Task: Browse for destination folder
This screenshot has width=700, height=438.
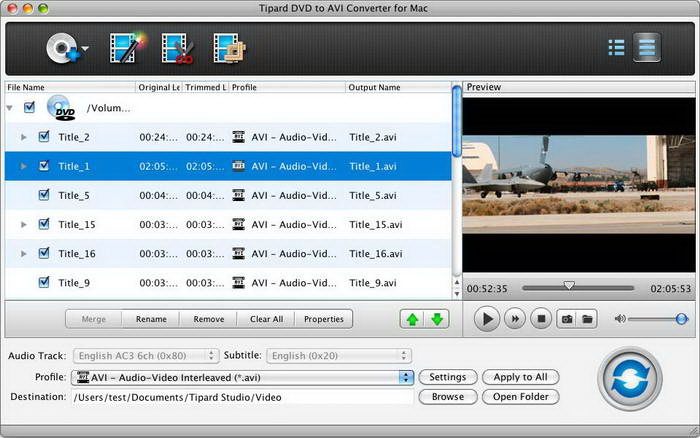Action: pyautogui.click(x=448, y=396)
